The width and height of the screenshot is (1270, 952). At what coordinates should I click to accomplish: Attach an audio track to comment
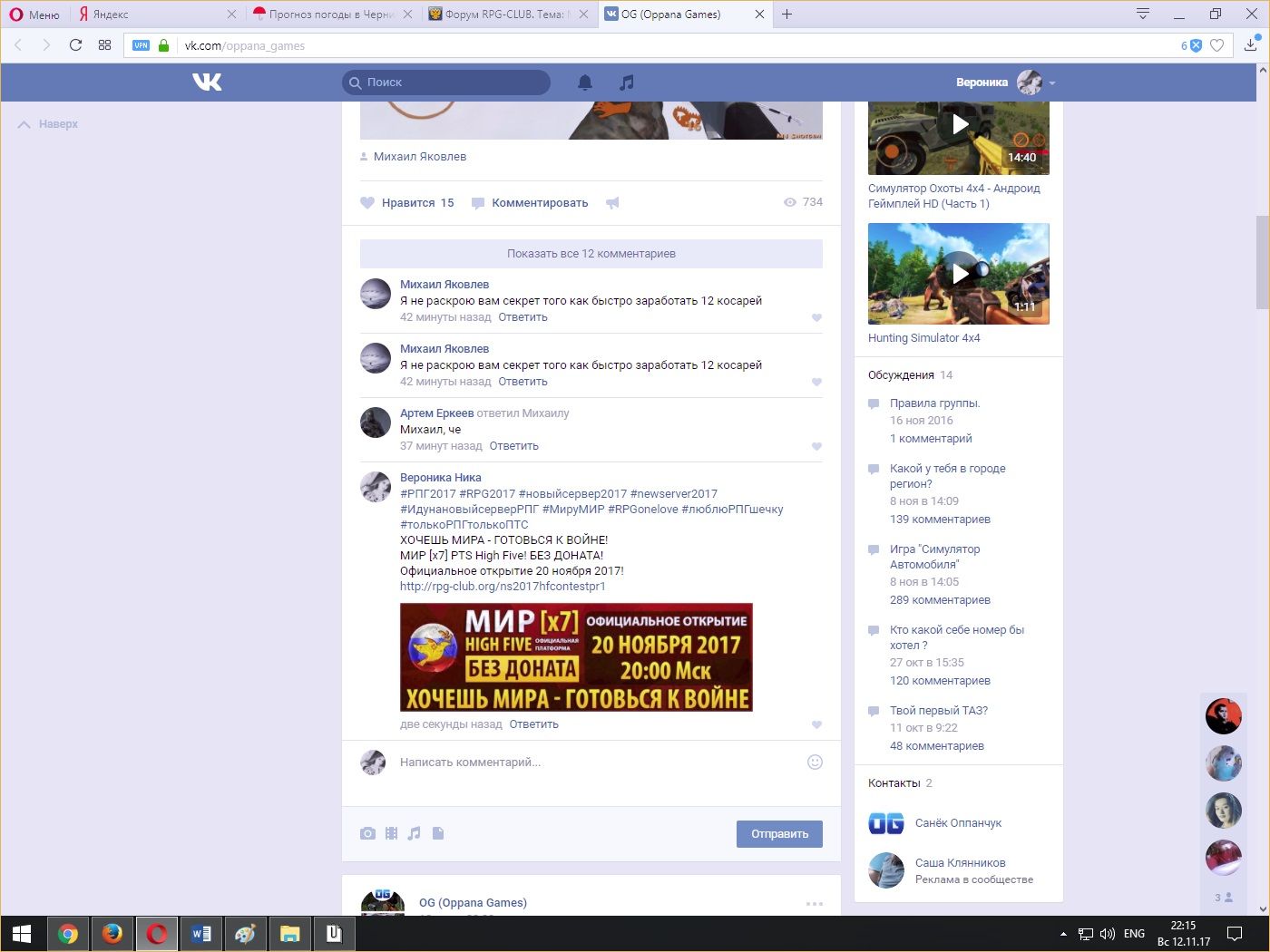pos(415,833)
